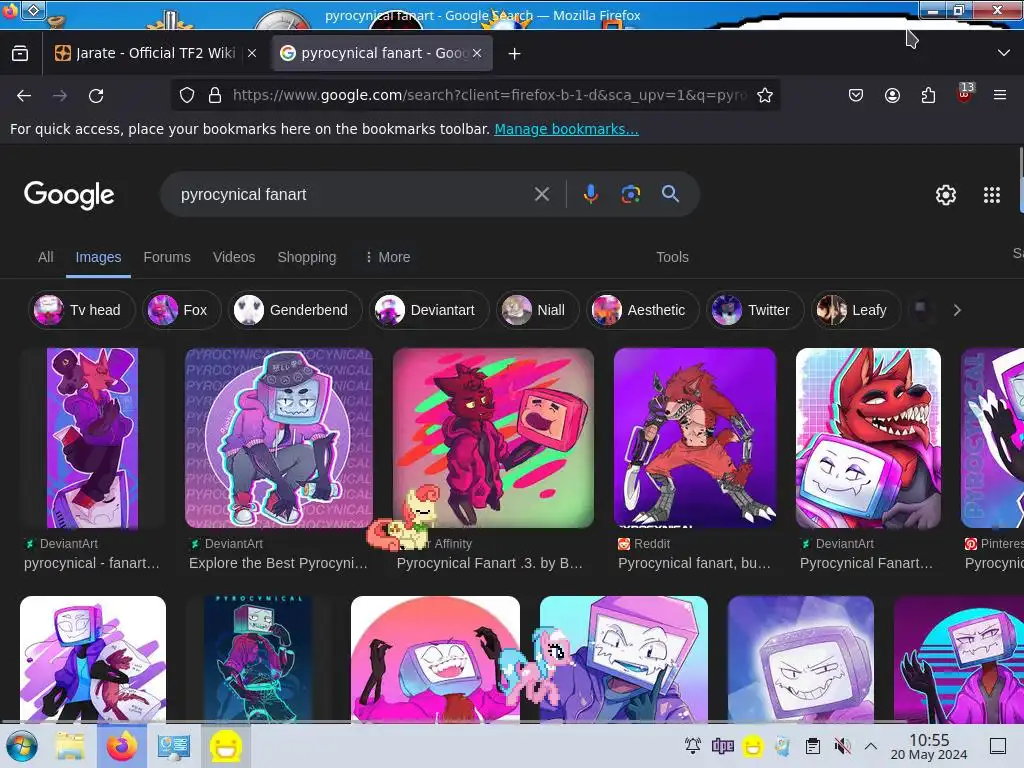Open the More search filters dropdown
This screenshot has width=1024, height=768.
[387, 257]
